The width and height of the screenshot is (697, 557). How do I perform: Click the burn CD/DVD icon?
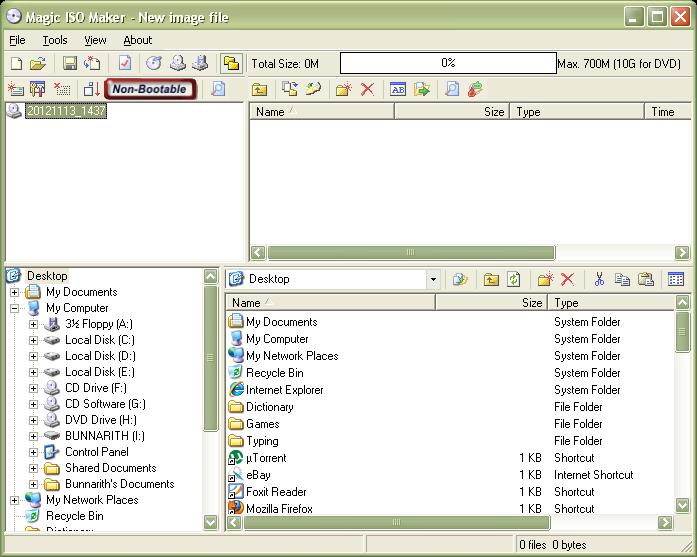click(154, 64)
